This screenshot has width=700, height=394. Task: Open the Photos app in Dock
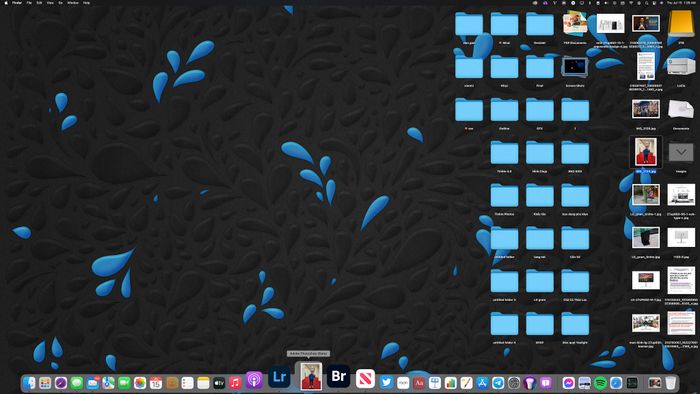pos(140,383)
